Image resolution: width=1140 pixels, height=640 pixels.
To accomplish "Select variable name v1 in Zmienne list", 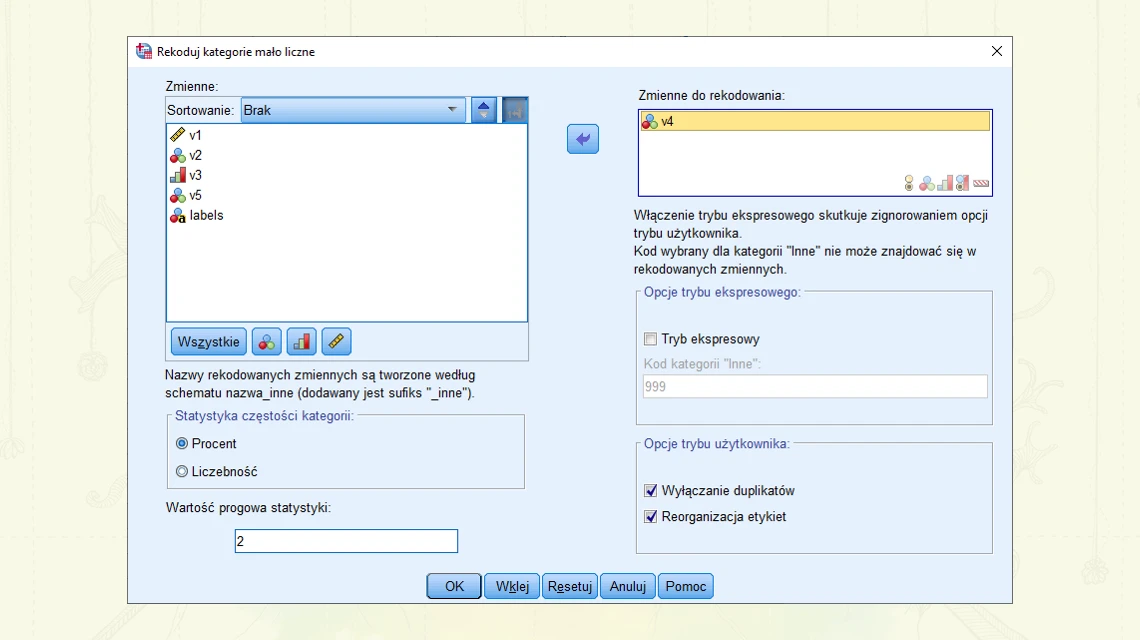I will pyautogui.click(x=195, y=135).
